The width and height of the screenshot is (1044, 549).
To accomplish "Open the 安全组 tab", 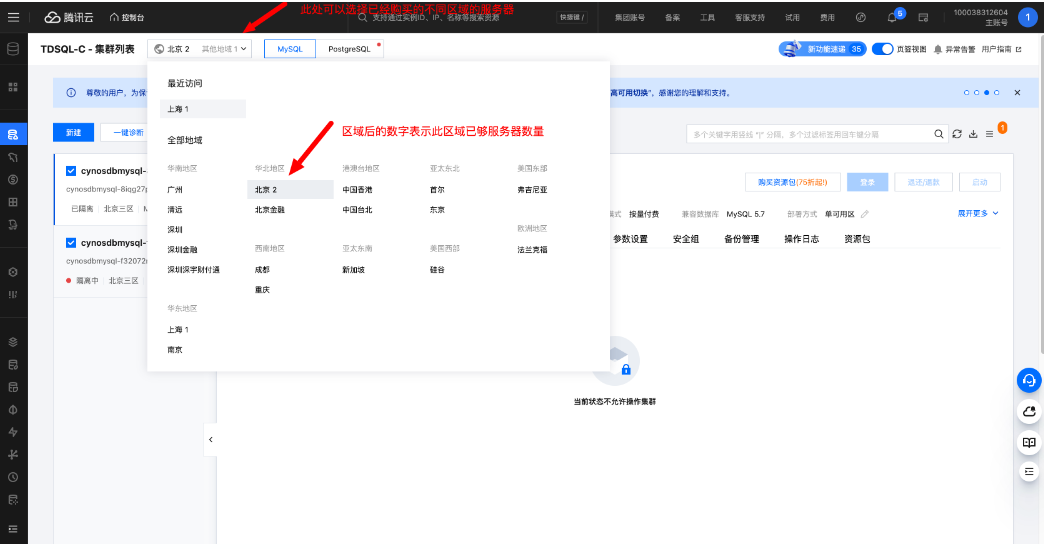I will point(686,239).
